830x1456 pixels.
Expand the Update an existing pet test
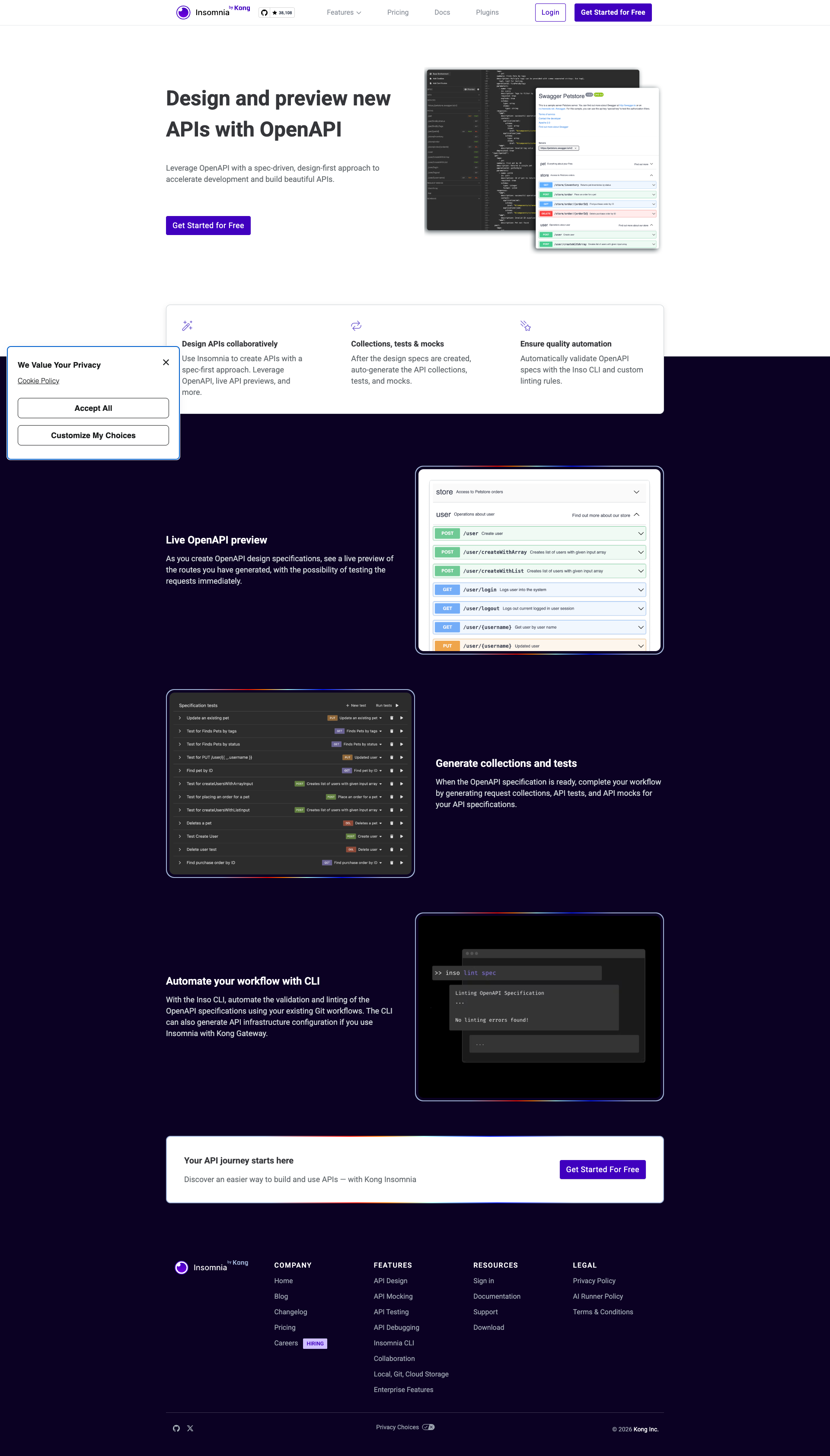(179, 718)
